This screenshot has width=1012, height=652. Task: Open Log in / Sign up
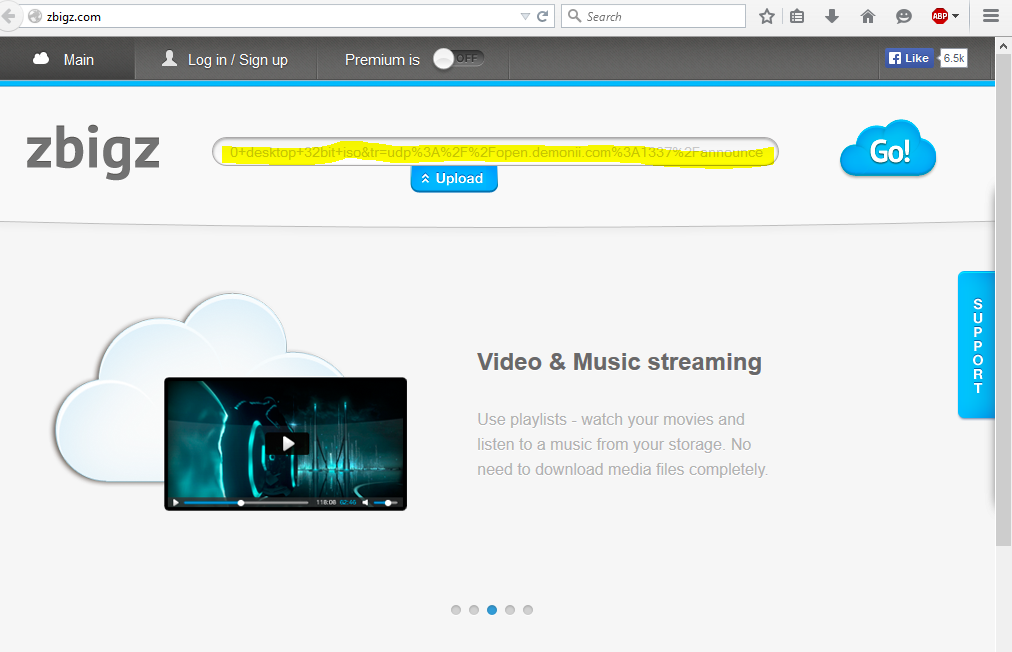[x=226, y=59]
